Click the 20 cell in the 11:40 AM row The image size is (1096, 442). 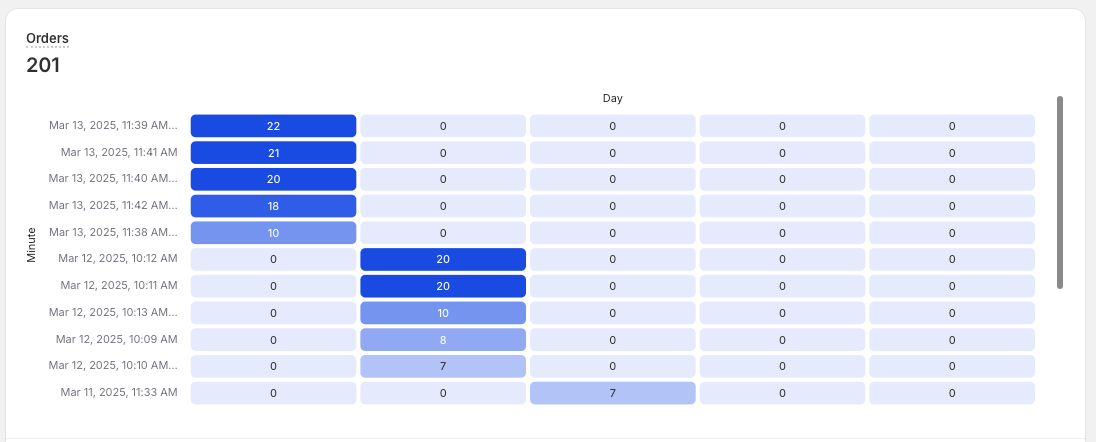click(x=273, y=179)
